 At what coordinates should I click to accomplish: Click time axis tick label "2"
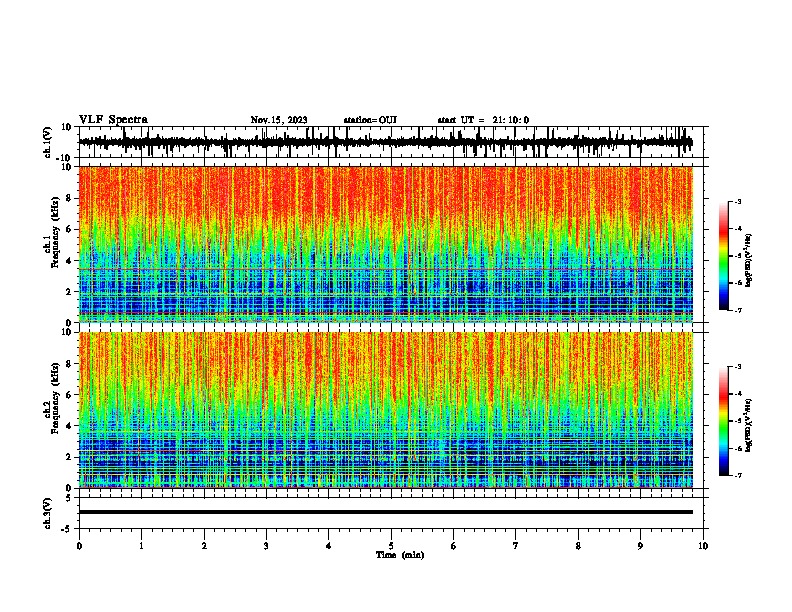pos(204,546)
